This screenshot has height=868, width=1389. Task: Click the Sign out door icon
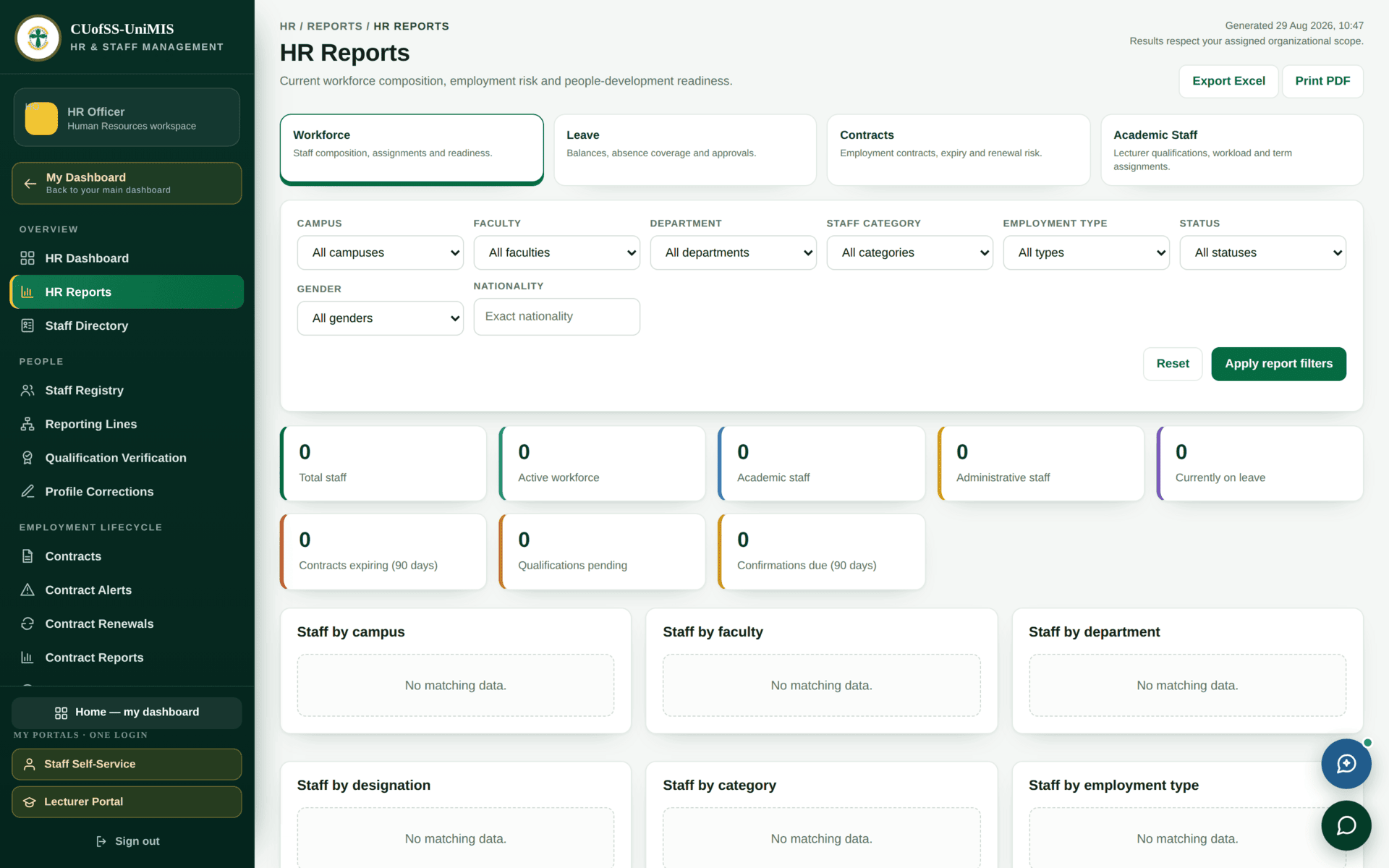[101, 841]
